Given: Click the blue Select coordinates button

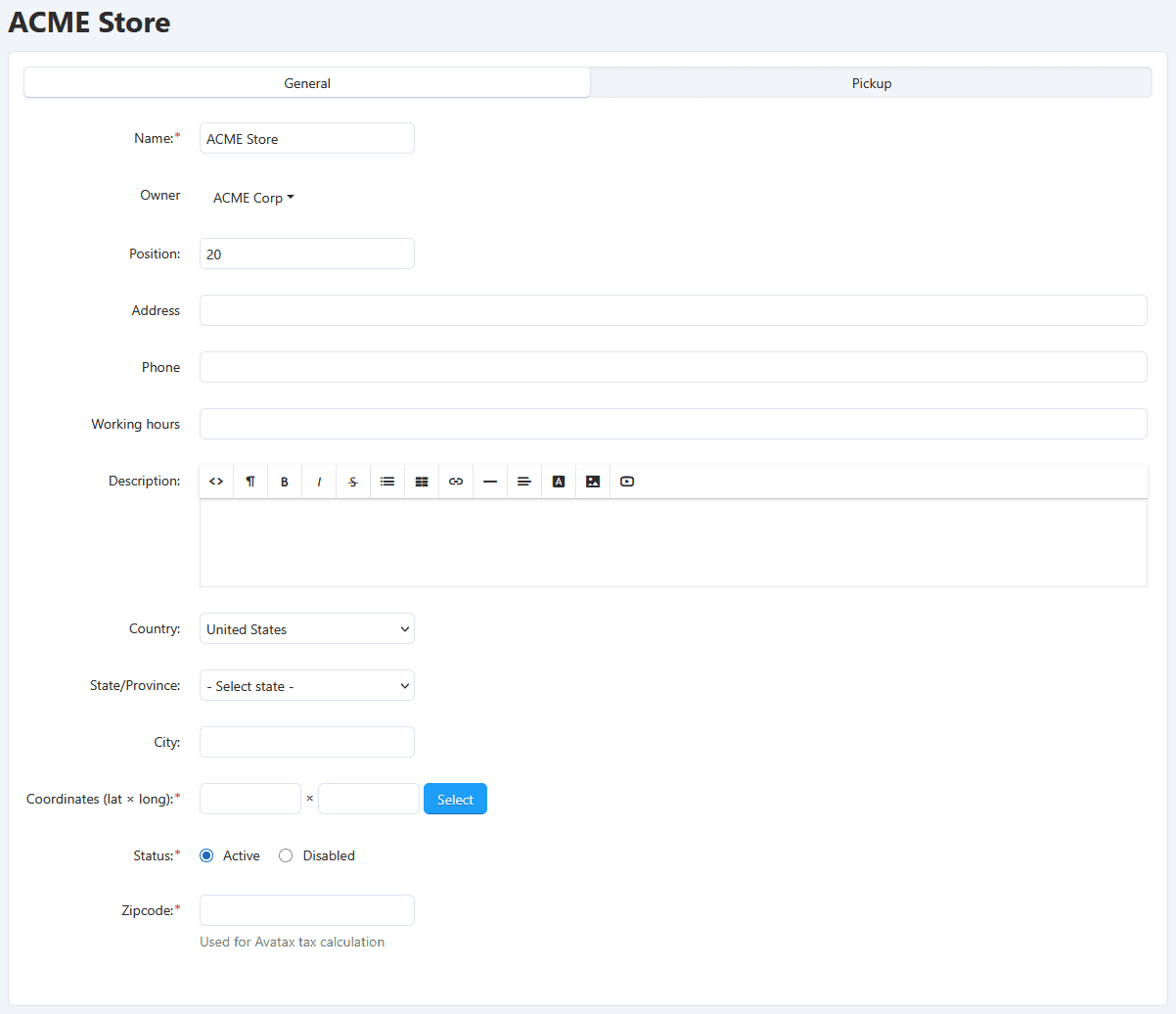Looking at the screenshot, I should click(x=455, y=799).
